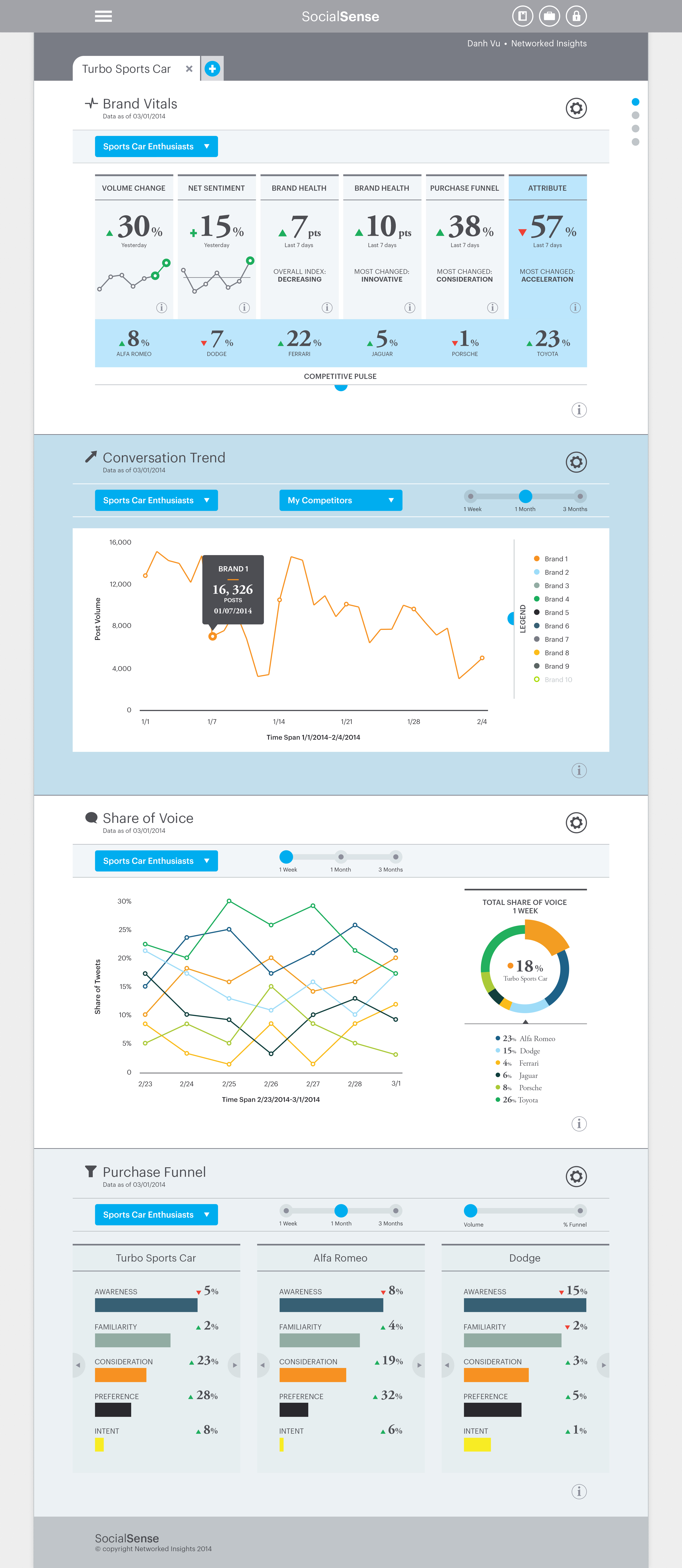Open Brand Vitals settings gear
Viewport: 682px width, 1568px height.
[576, 108]
